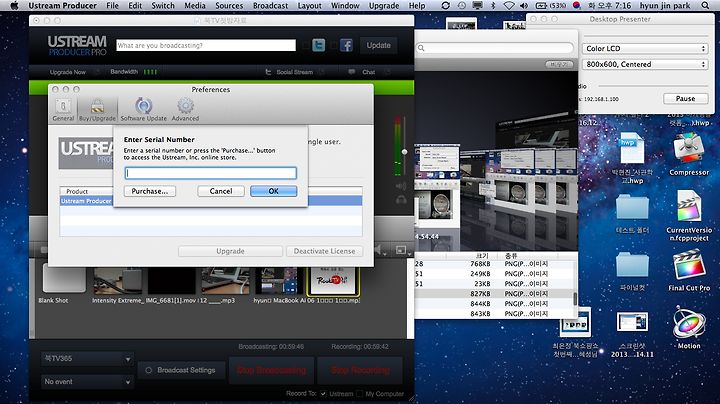
Task: Click Upgrade Now in toolbar
Action: pos(68,72)
